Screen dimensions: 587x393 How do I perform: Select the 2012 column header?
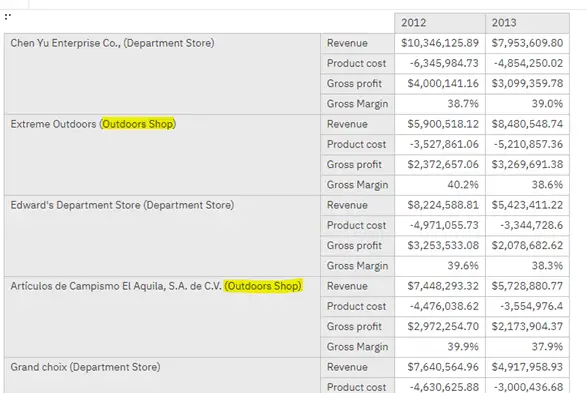pyautogui.click(x=440, y=23)
